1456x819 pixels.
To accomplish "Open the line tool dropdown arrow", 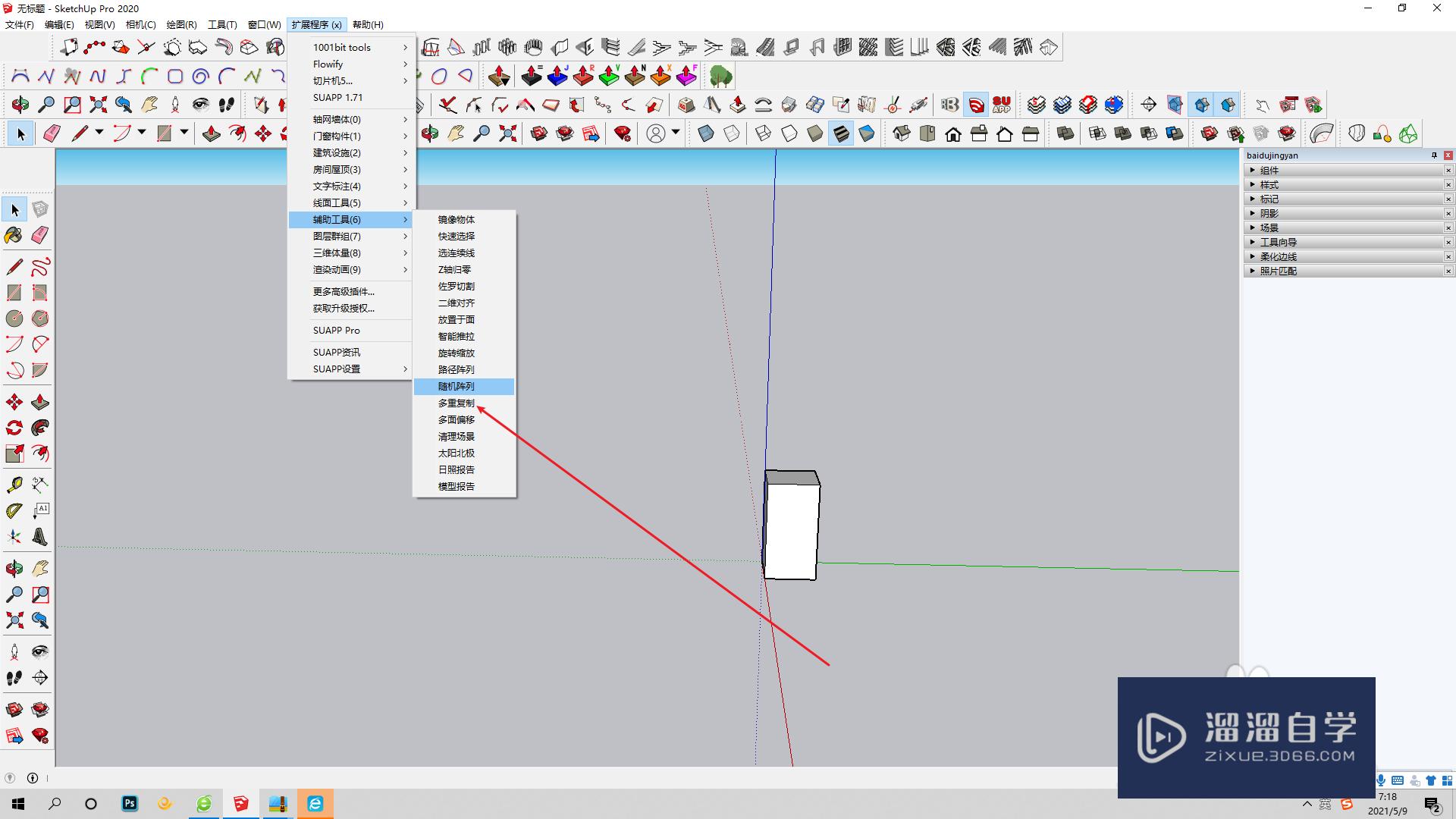I will [99, 133].
